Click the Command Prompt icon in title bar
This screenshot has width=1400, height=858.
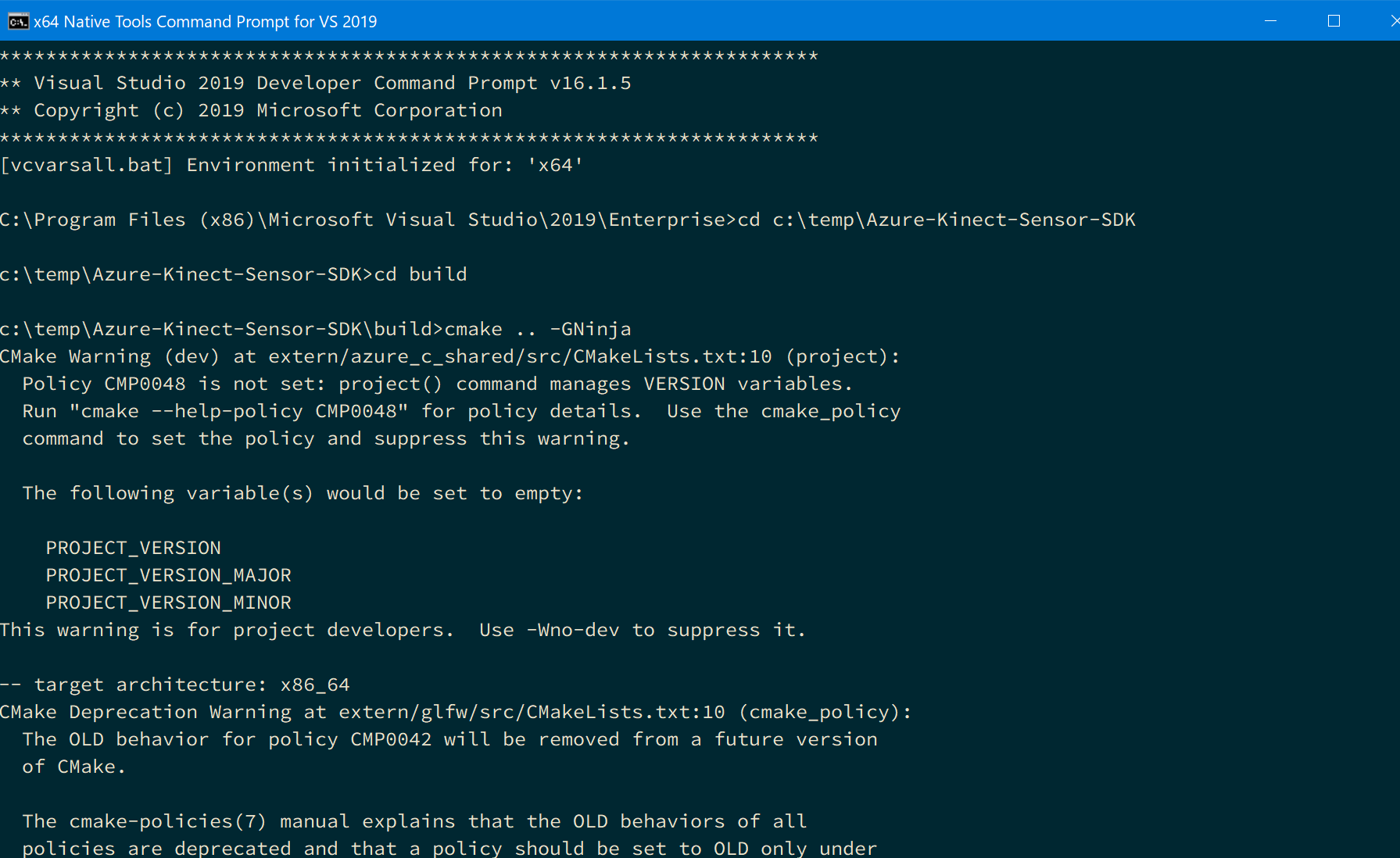(x=18, y=21)
